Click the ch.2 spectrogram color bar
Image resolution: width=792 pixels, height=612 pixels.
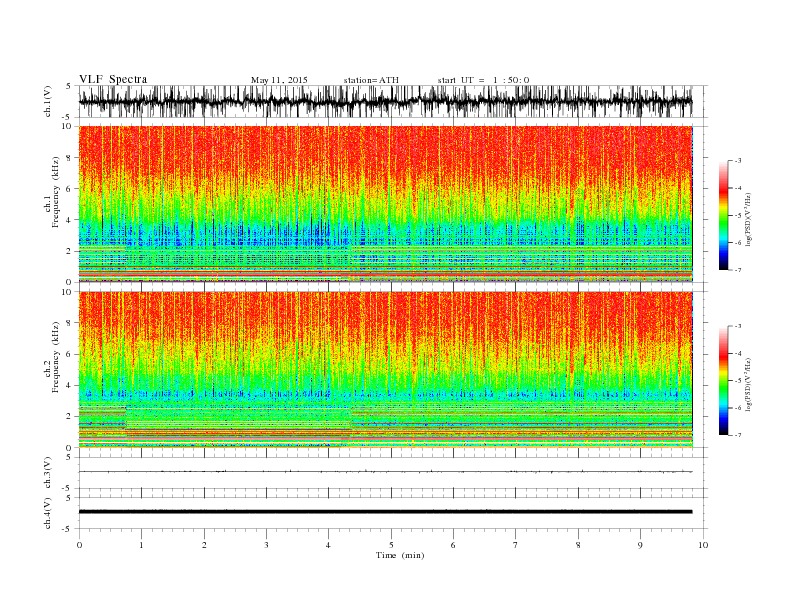(723, 380)
